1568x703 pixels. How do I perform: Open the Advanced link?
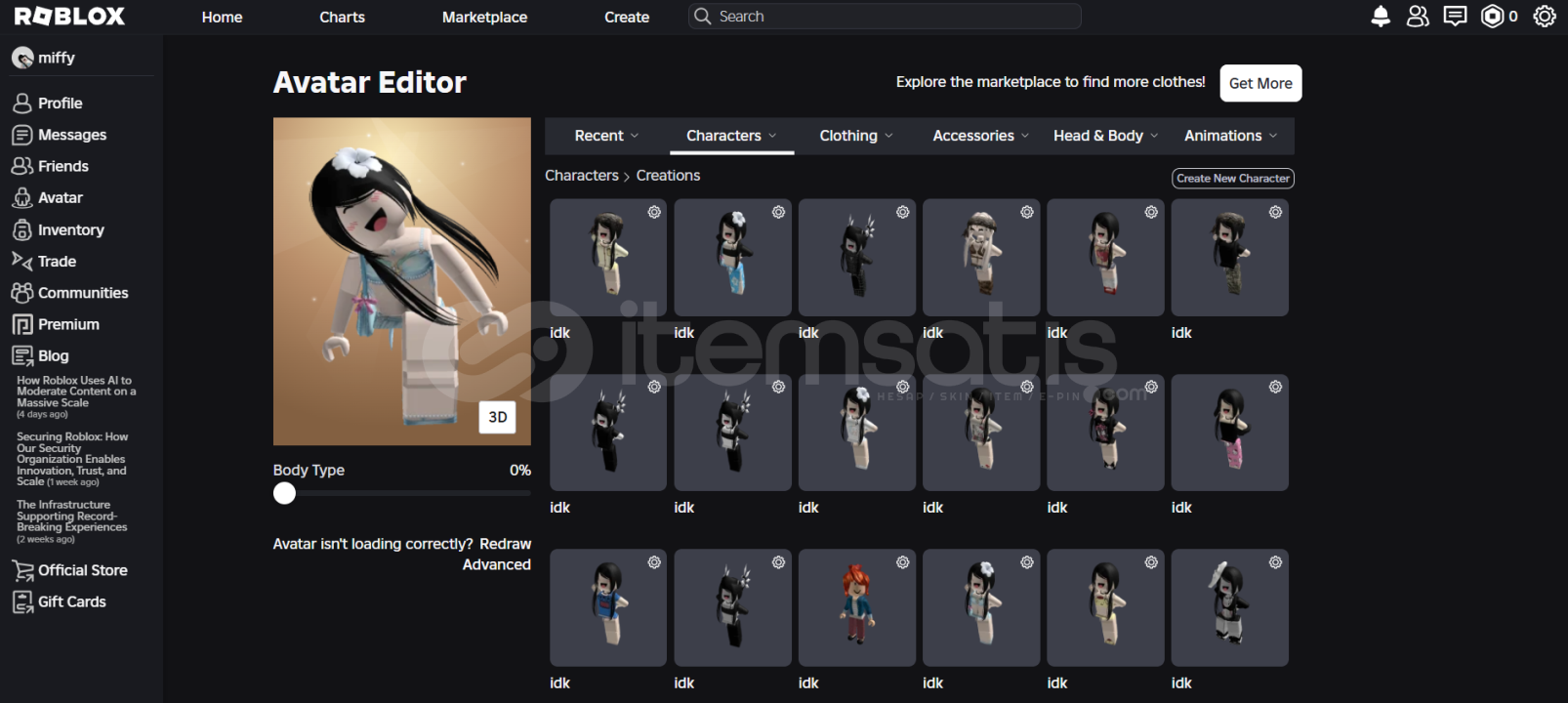coord(497,564)
